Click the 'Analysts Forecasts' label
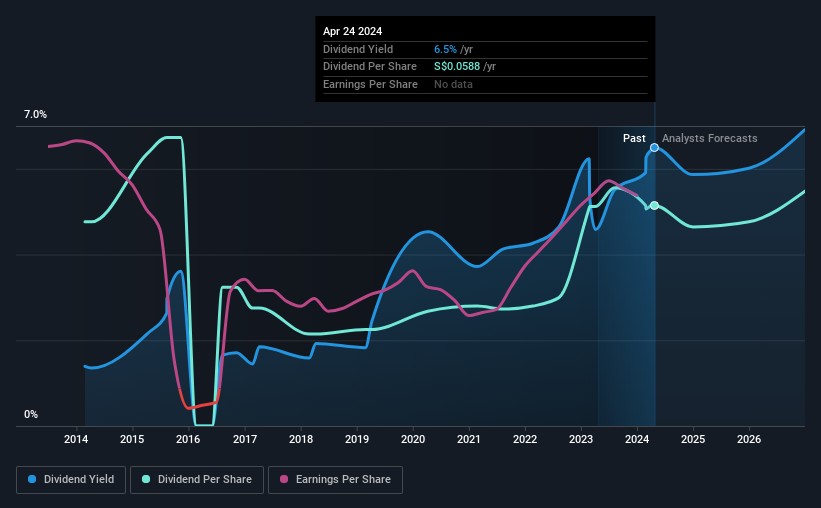 (709, 138)
